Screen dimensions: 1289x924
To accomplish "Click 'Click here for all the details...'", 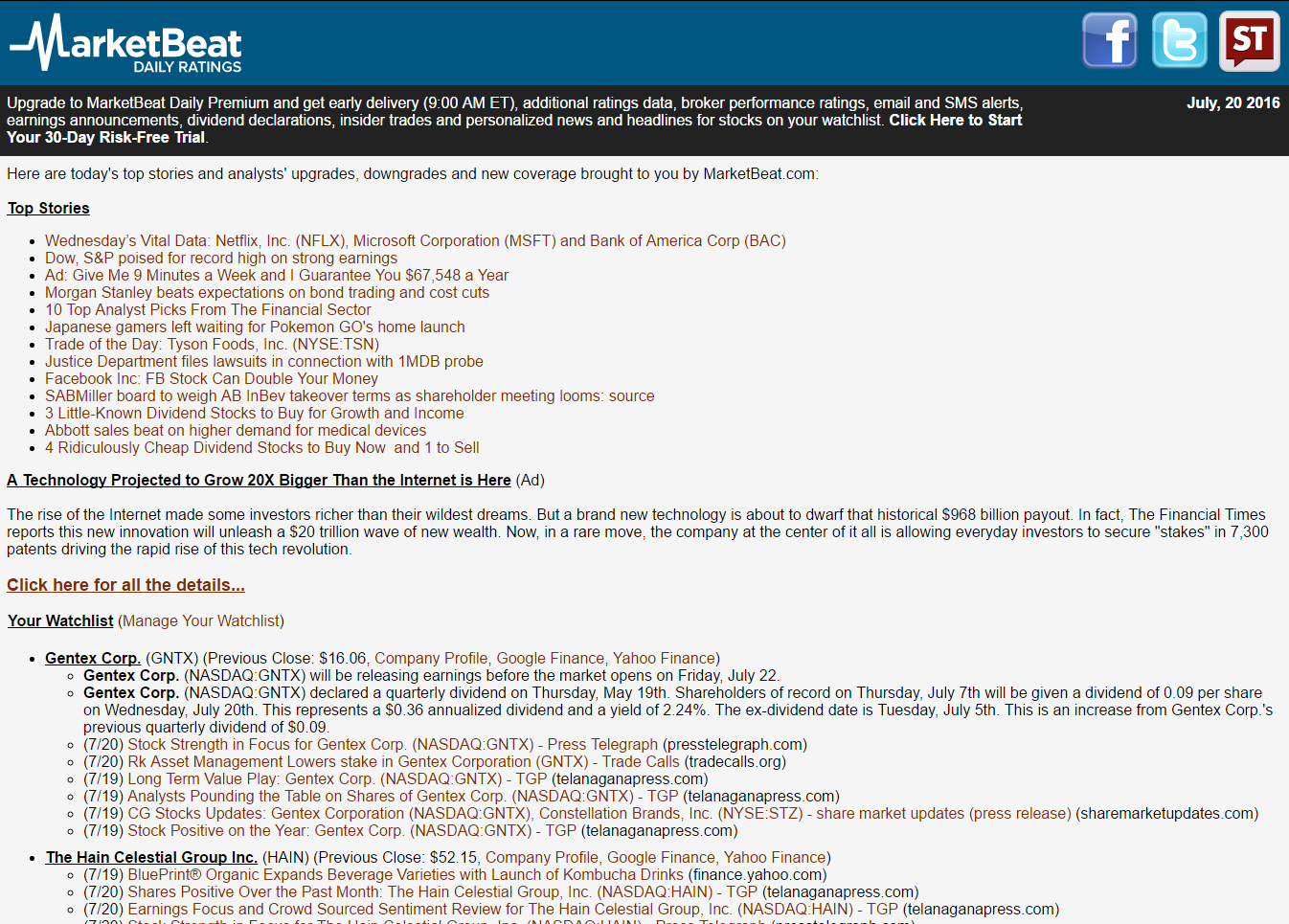I will click(125, 585).
